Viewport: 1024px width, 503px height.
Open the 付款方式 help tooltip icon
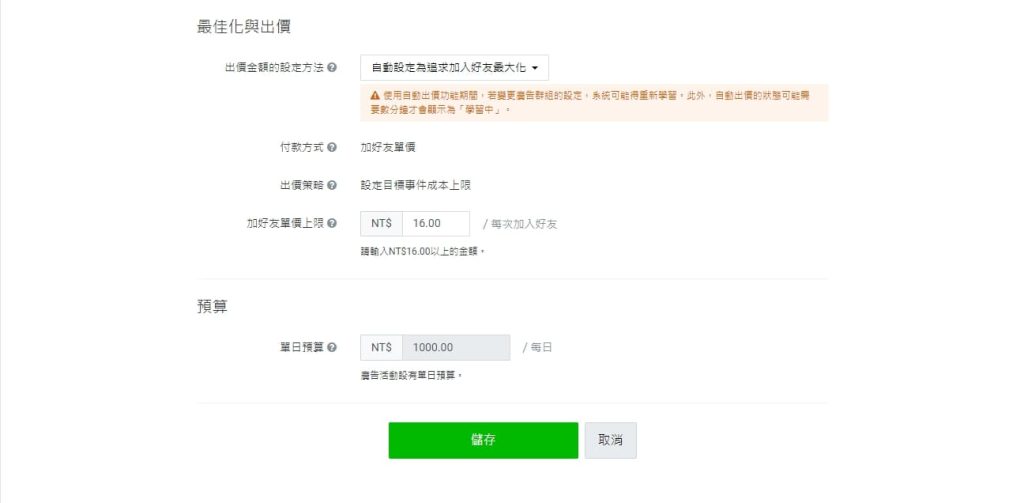(x=332, y=147)
